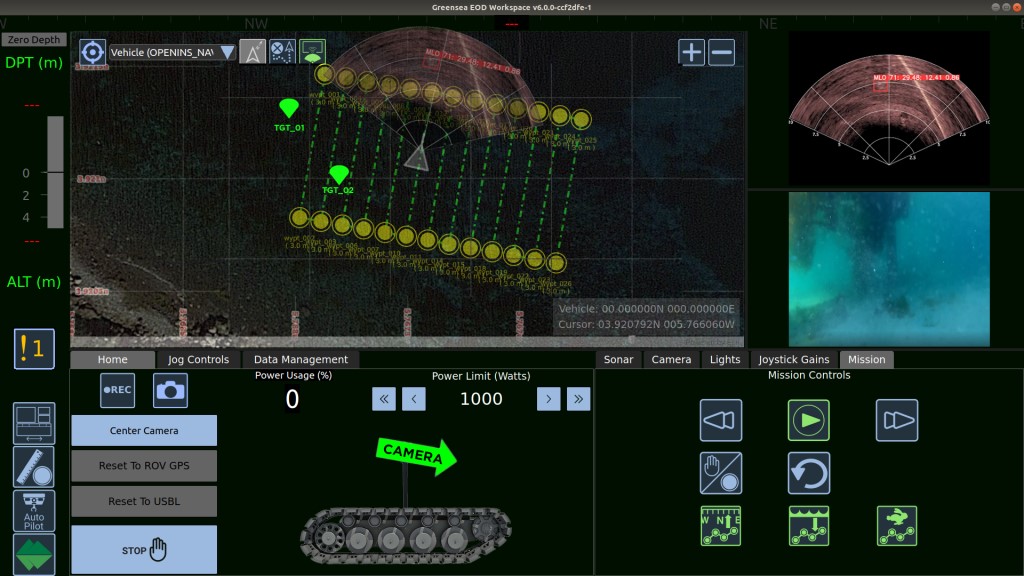Click the green CAMERA direction arrow

416,455
